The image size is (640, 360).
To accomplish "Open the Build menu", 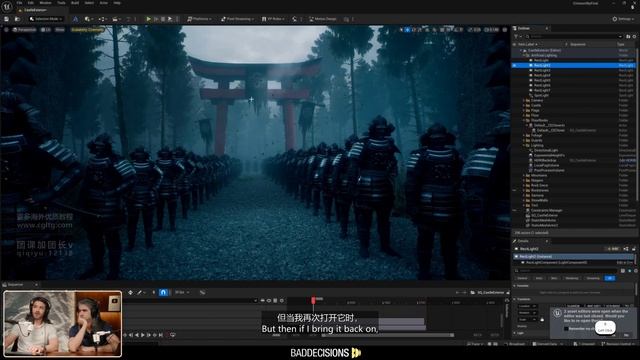I will click(x=75, y=3).
